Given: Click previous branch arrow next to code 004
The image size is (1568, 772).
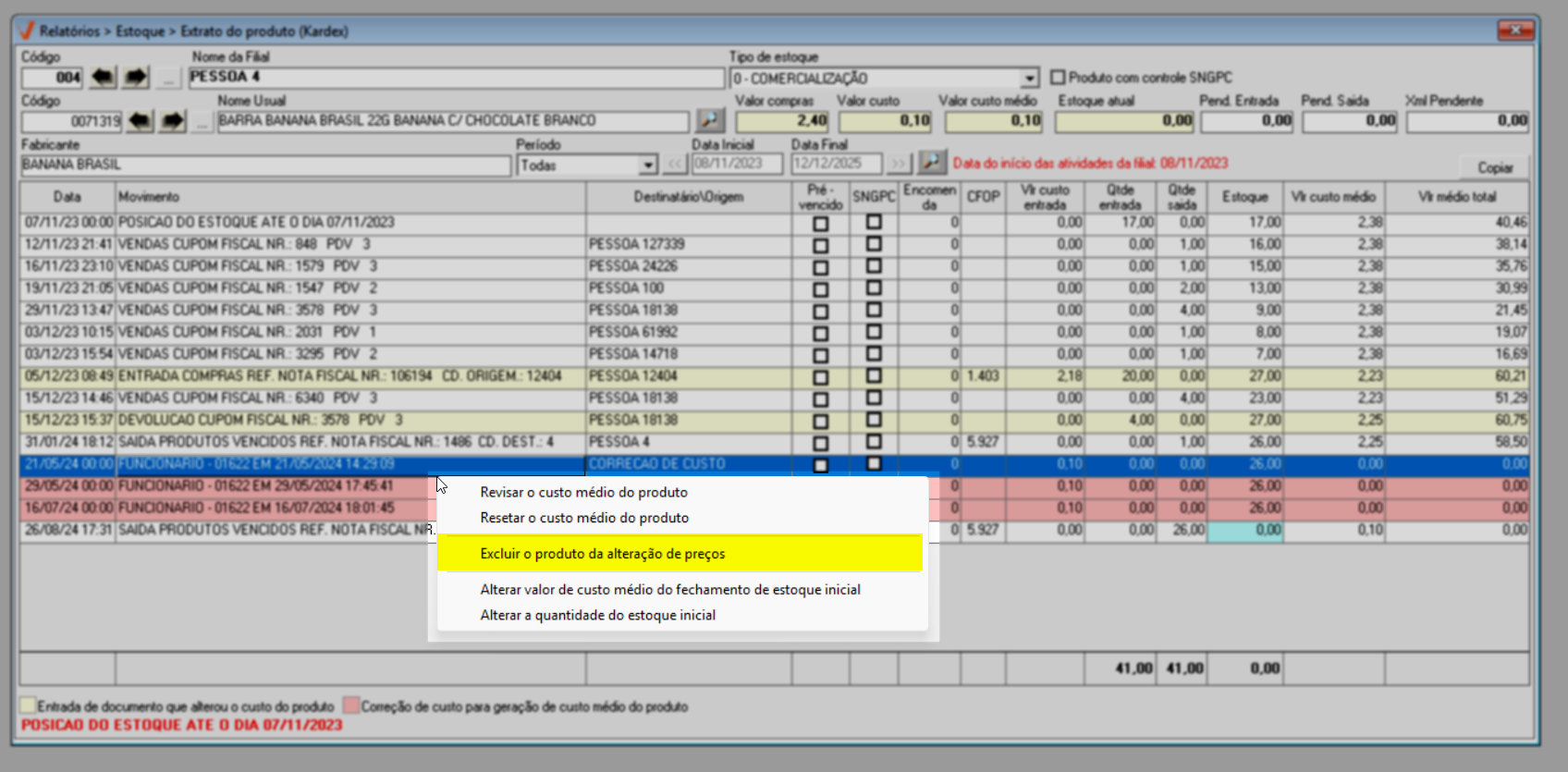Looking at the screenshot, I should 103,78.
